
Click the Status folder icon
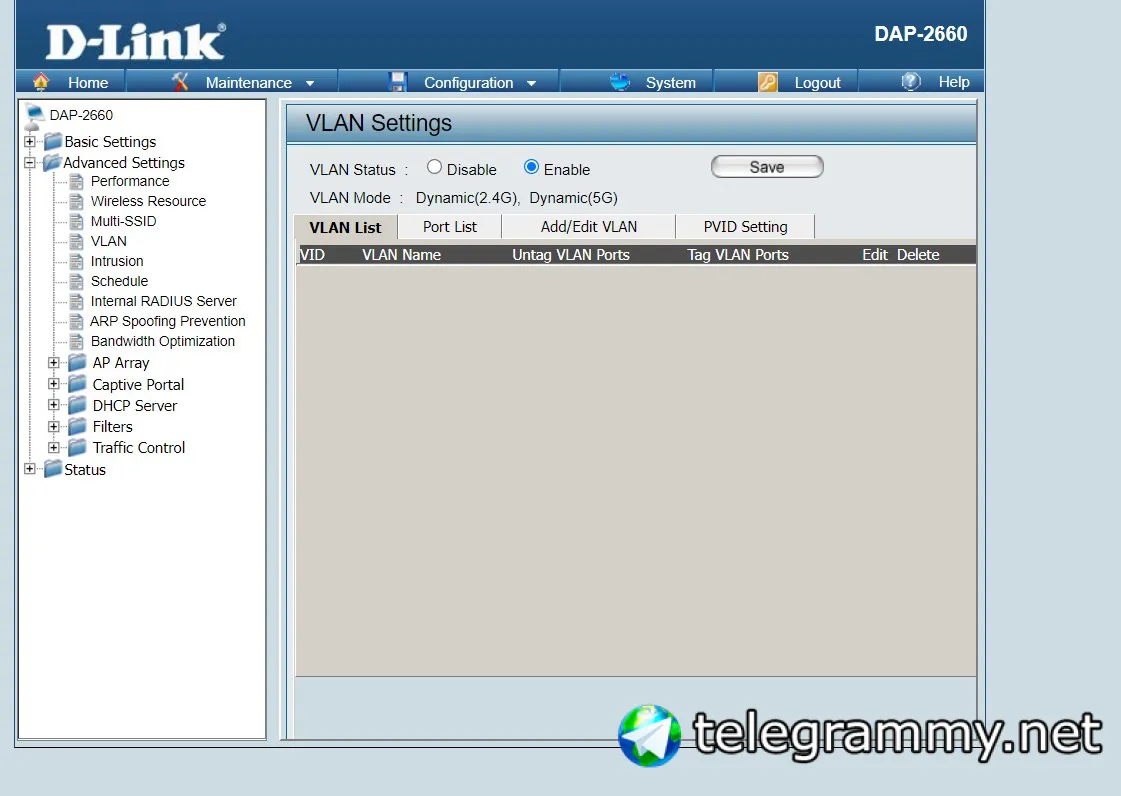click(x=53, y=469)
